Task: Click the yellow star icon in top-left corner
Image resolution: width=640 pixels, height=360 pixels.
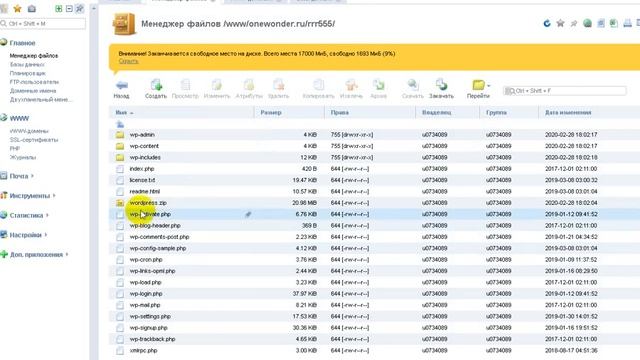Action: (x=18, y=9)
